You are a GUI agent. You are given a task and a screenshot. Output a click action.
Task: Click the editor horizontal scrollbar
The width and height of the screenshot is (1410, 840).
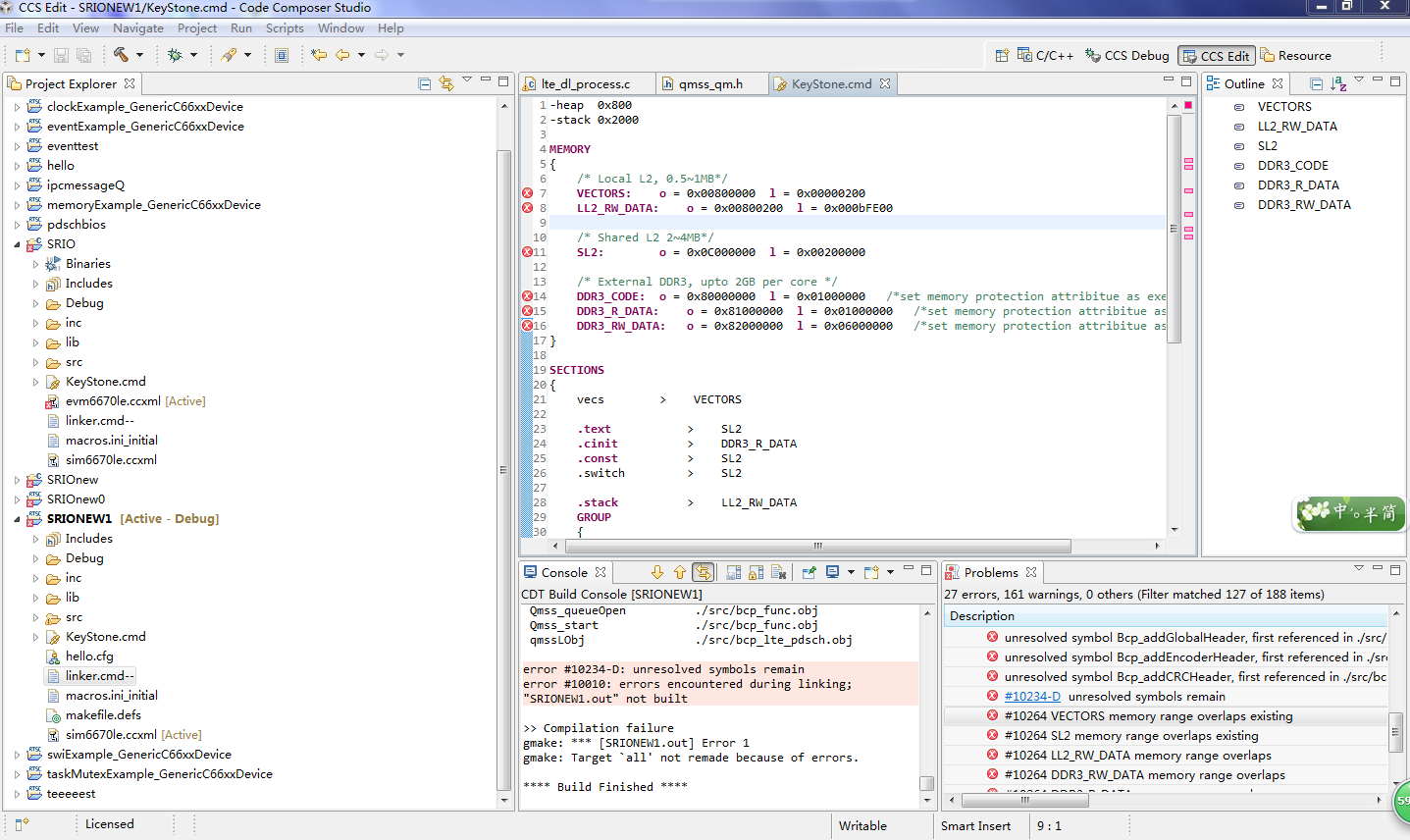point(816,546)
